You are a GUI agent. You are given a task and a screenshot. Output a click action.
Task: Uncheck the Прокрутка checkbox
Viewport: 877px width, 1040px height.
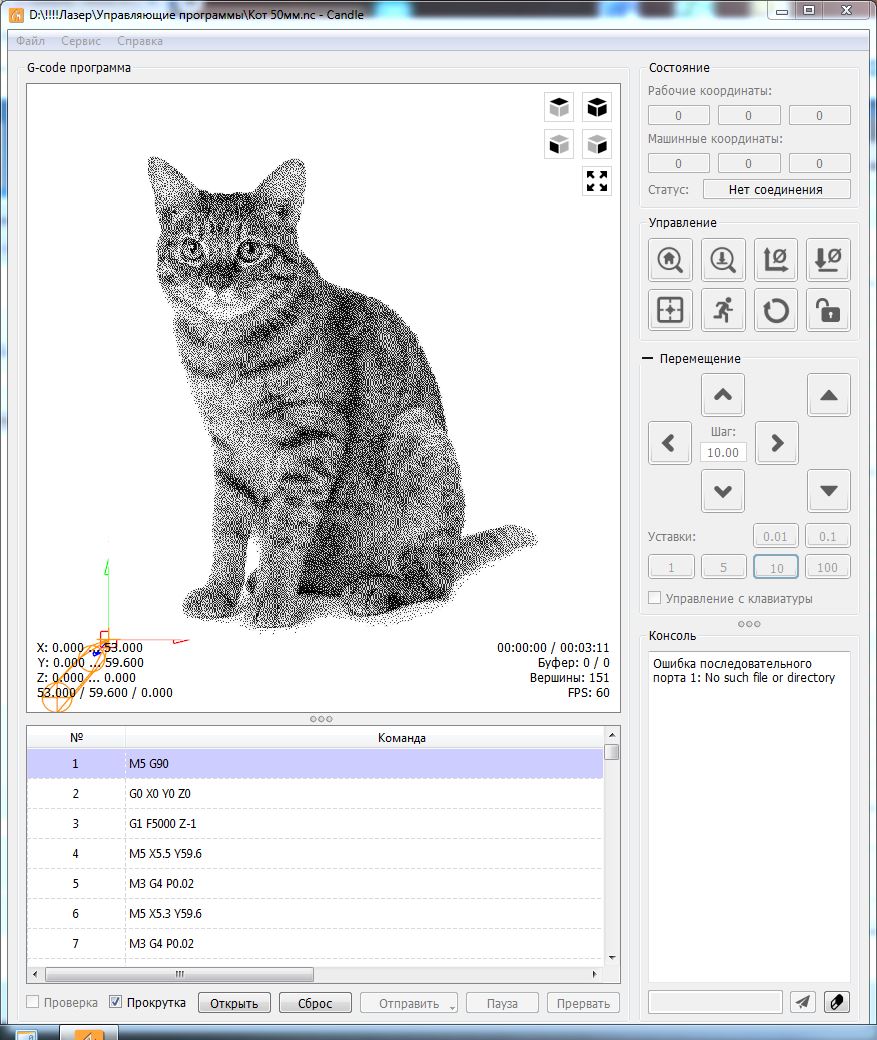coord(115,1002)
